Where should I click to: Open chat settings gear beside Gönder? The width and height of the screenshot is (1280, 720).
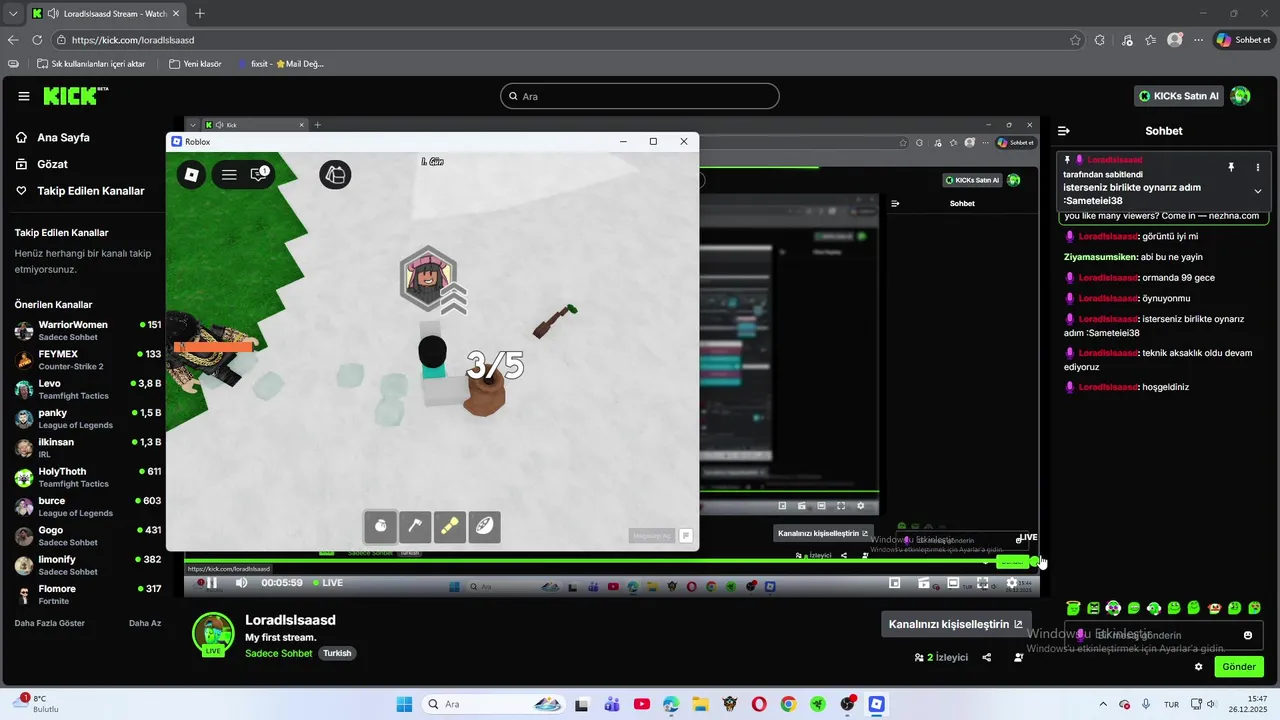pyautogui.click(x=1198, y=667)
